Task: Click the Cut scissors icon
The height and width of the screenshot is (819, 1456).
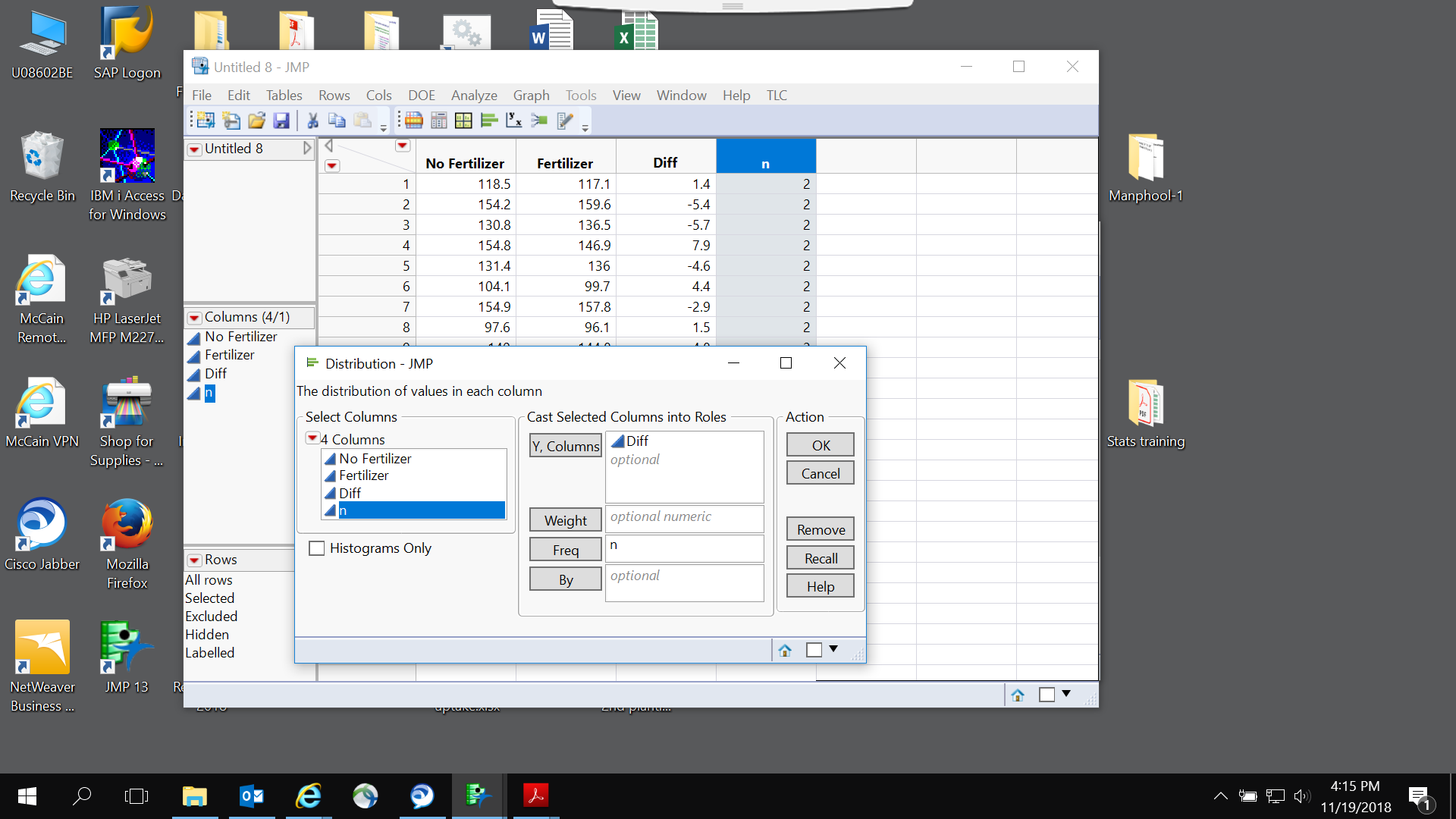Action: tap(312, 120)
